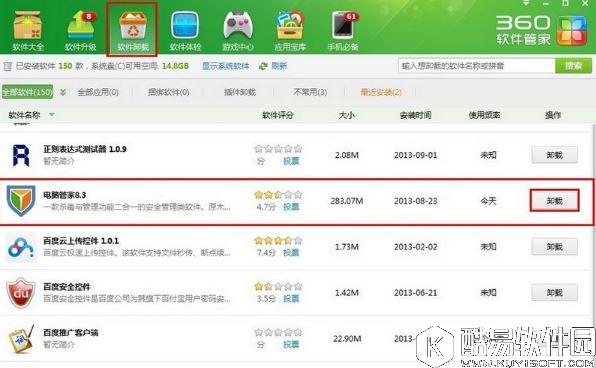
Task: Click 投票 vote link for 百度安全控件
Action: (x=291, y=298)
